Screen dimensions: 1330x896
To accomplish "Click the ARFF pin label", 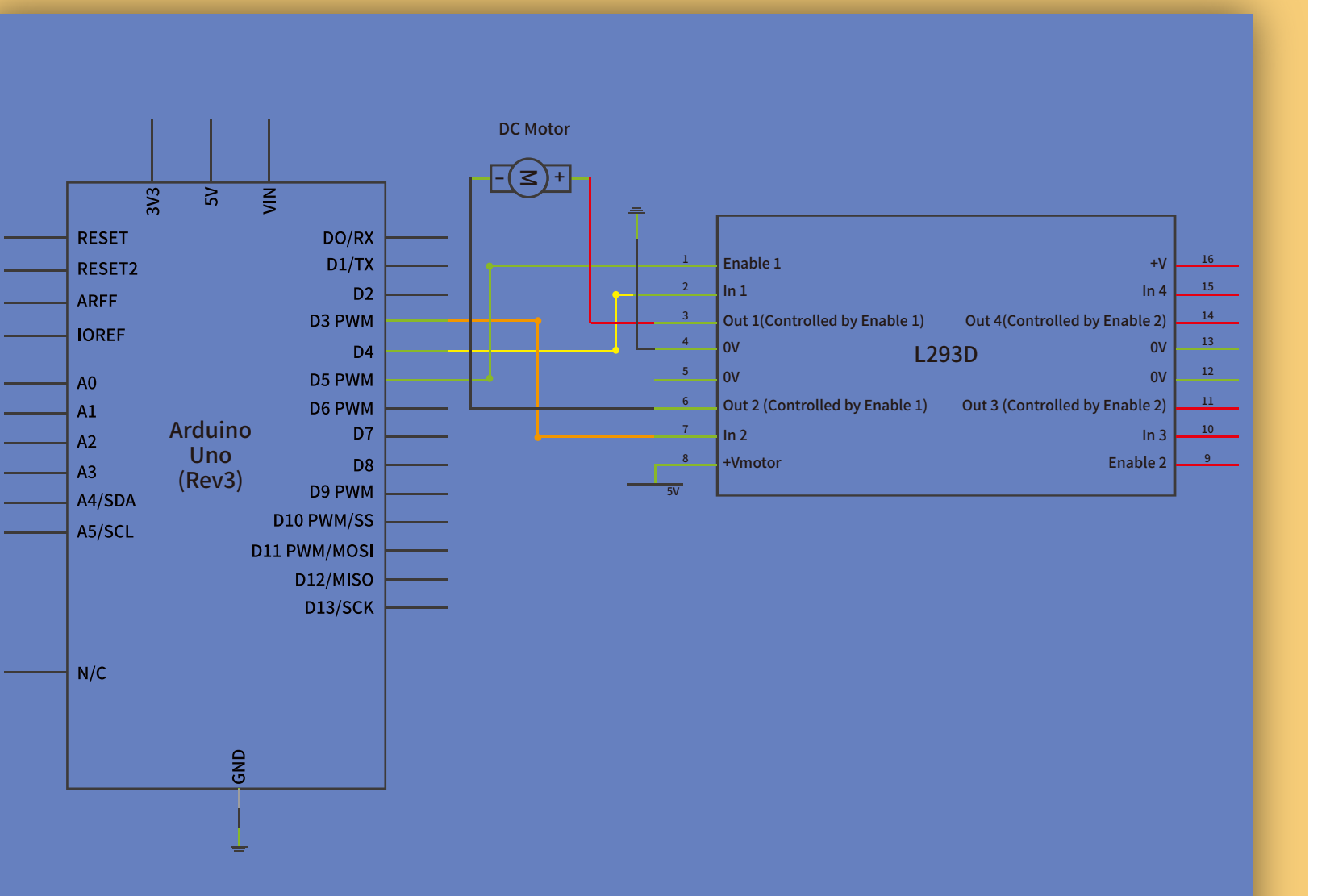I will 97,302.
